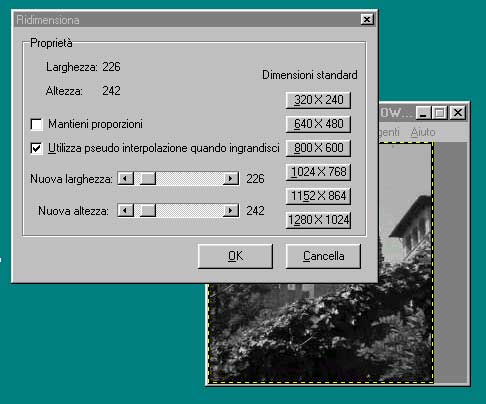Minimize the background image window
The width and height of the screenshot is (486, 404).
click(424, 113)
